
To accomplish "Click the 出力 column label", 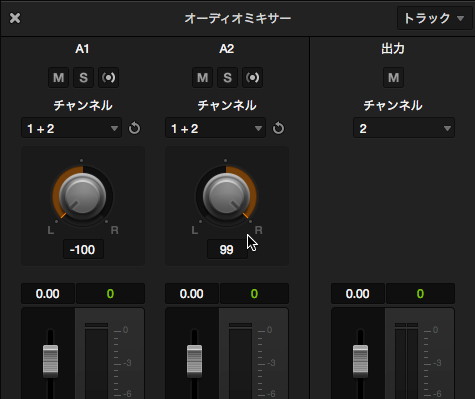I will pos(393,49).
